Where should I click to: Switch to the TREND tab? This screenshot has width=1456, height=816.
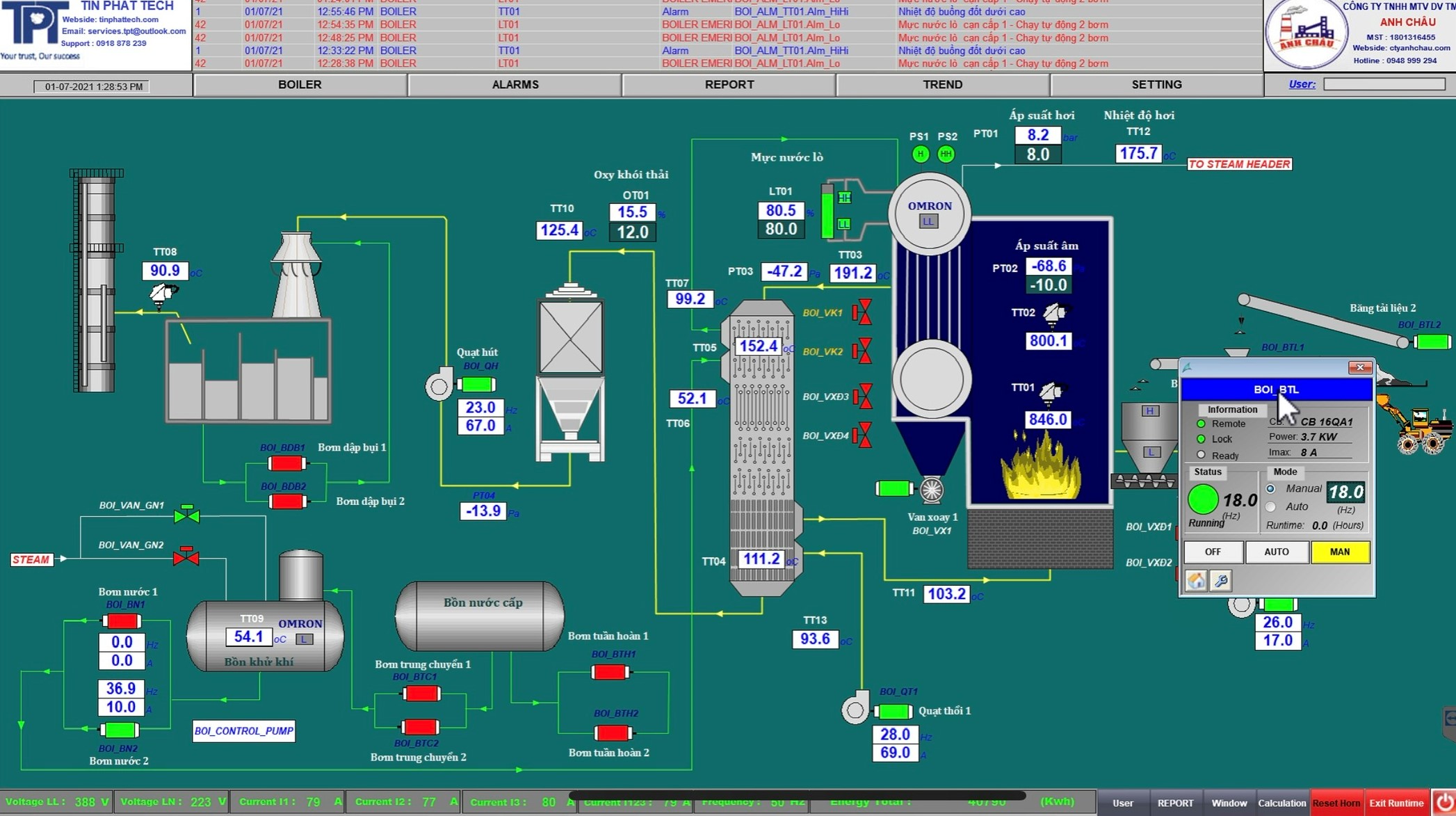(x=942, y=85)
